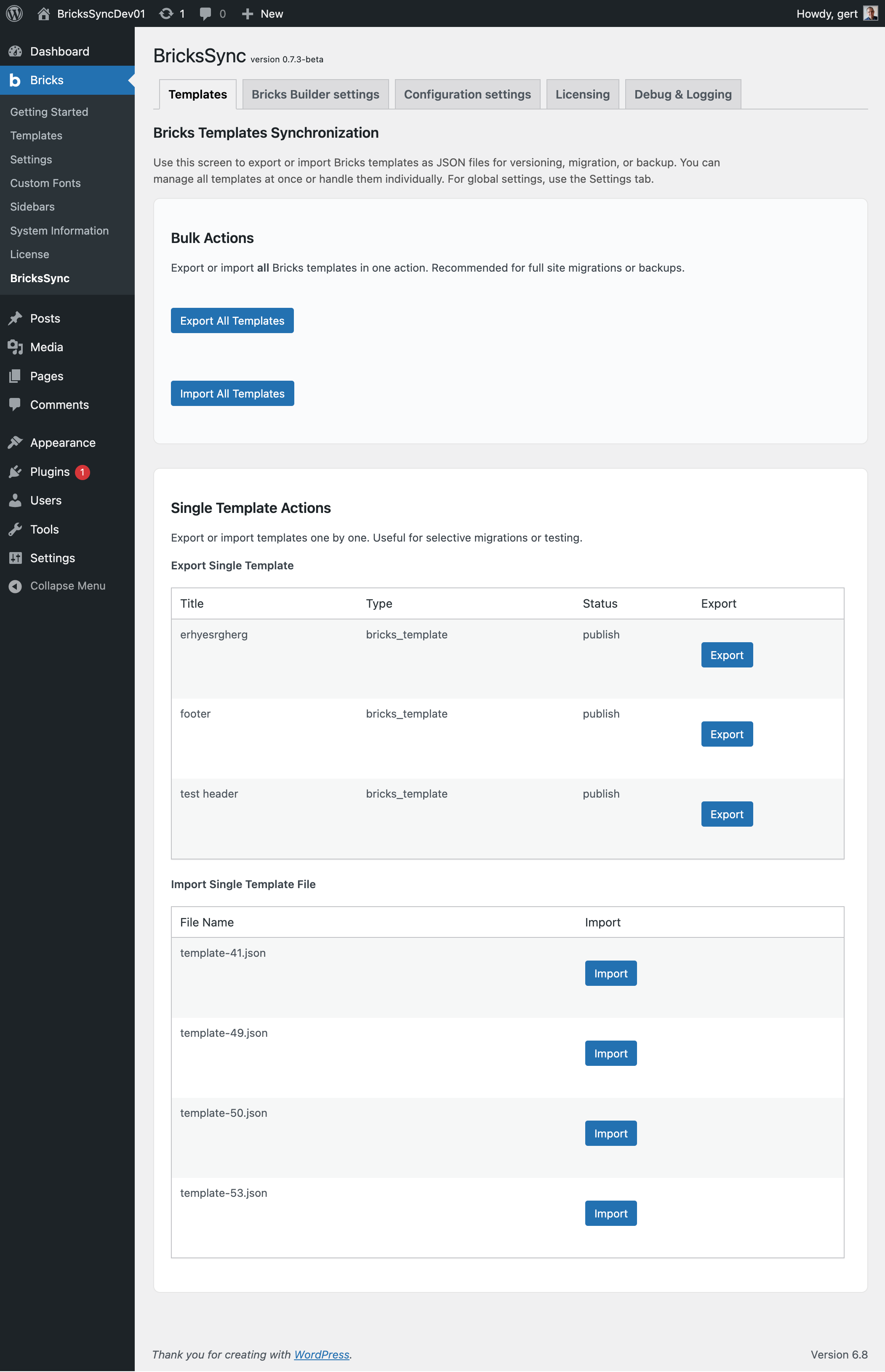The width and height of the screenshot is (885, 1372).
Task: Open the Configuration settings tab
Action: click(x=467, y=94)
